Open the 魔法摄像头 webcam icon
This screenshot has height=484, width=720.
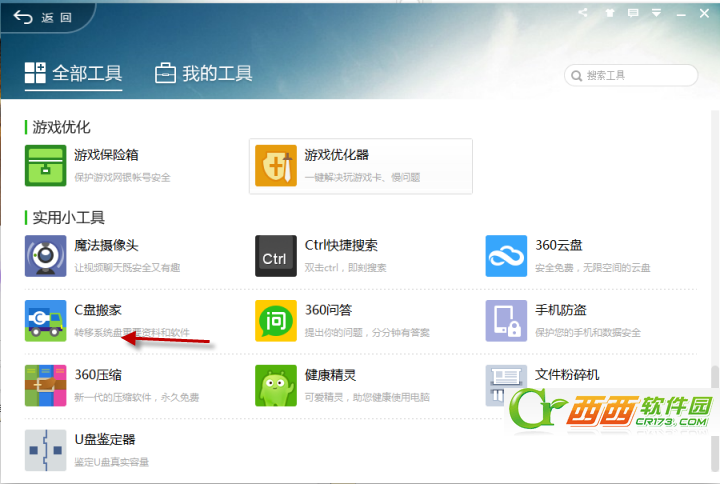point(45,256)
